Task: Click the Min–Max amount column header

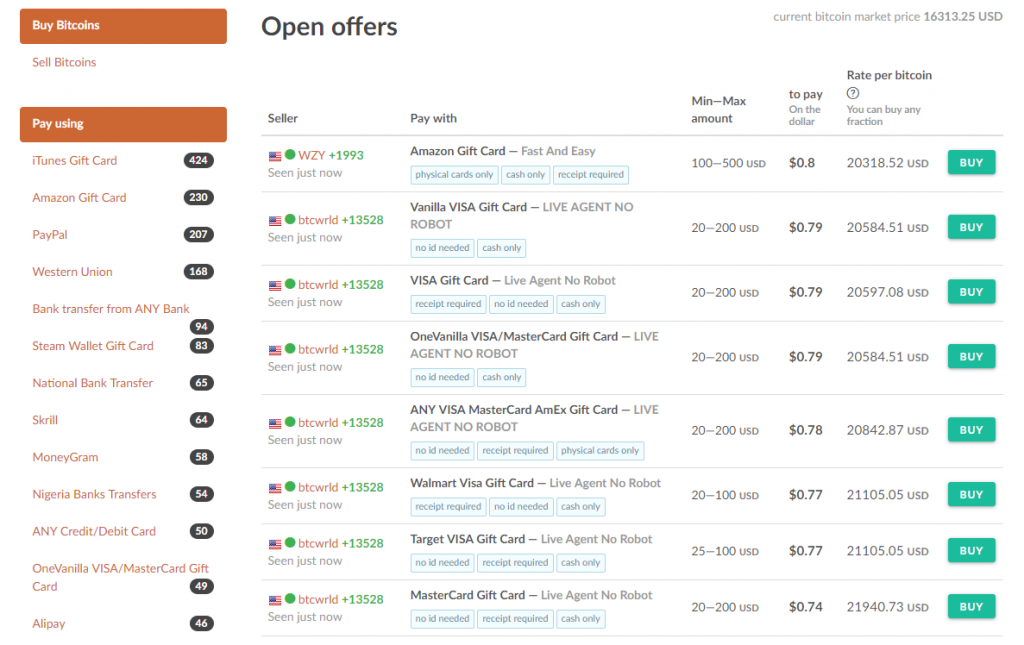Action: [718, 110]
